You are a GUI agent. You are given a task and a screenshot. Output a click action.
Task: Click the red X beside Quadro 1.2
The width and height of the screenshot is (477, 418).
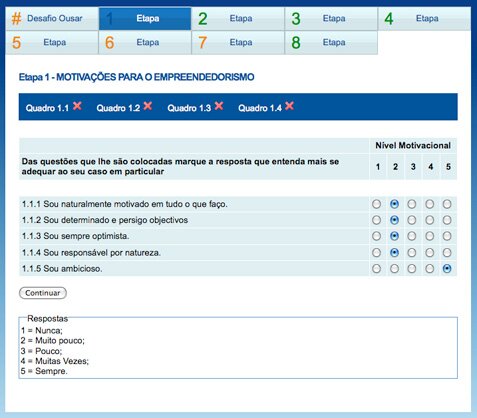point(148,106)
